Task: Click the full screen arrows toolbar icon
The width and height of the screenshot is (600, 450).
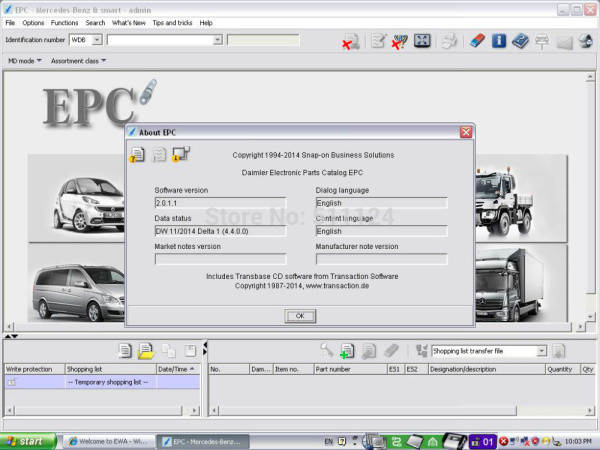Action: tap(422, 41)
